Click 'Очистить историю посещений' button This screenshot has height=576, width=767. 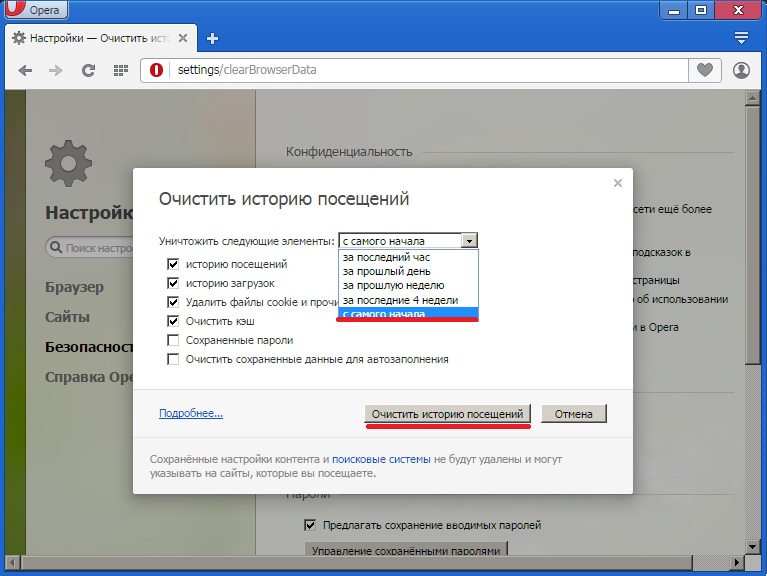coord(448,414)
